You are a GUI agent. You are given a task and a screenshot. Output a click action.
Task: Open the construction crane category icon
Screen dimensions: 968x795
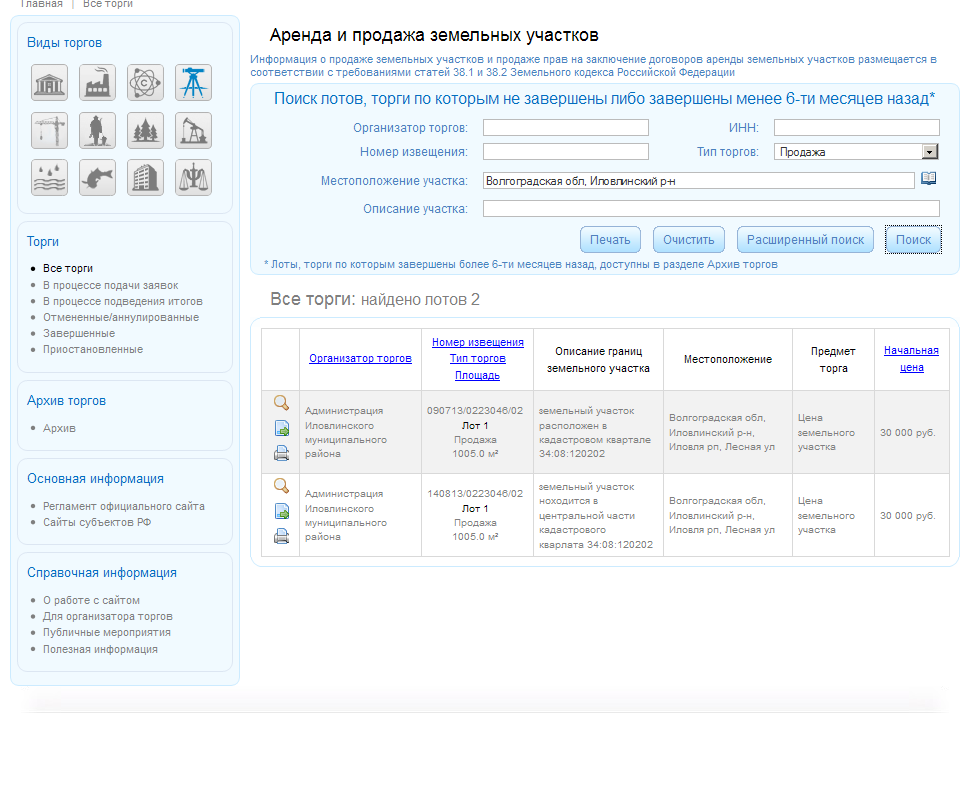[49, 130]
